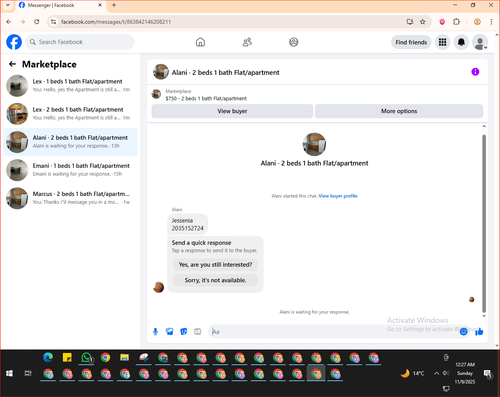
Task: Click the Jessenia phone number message
Action: point(187,224)
